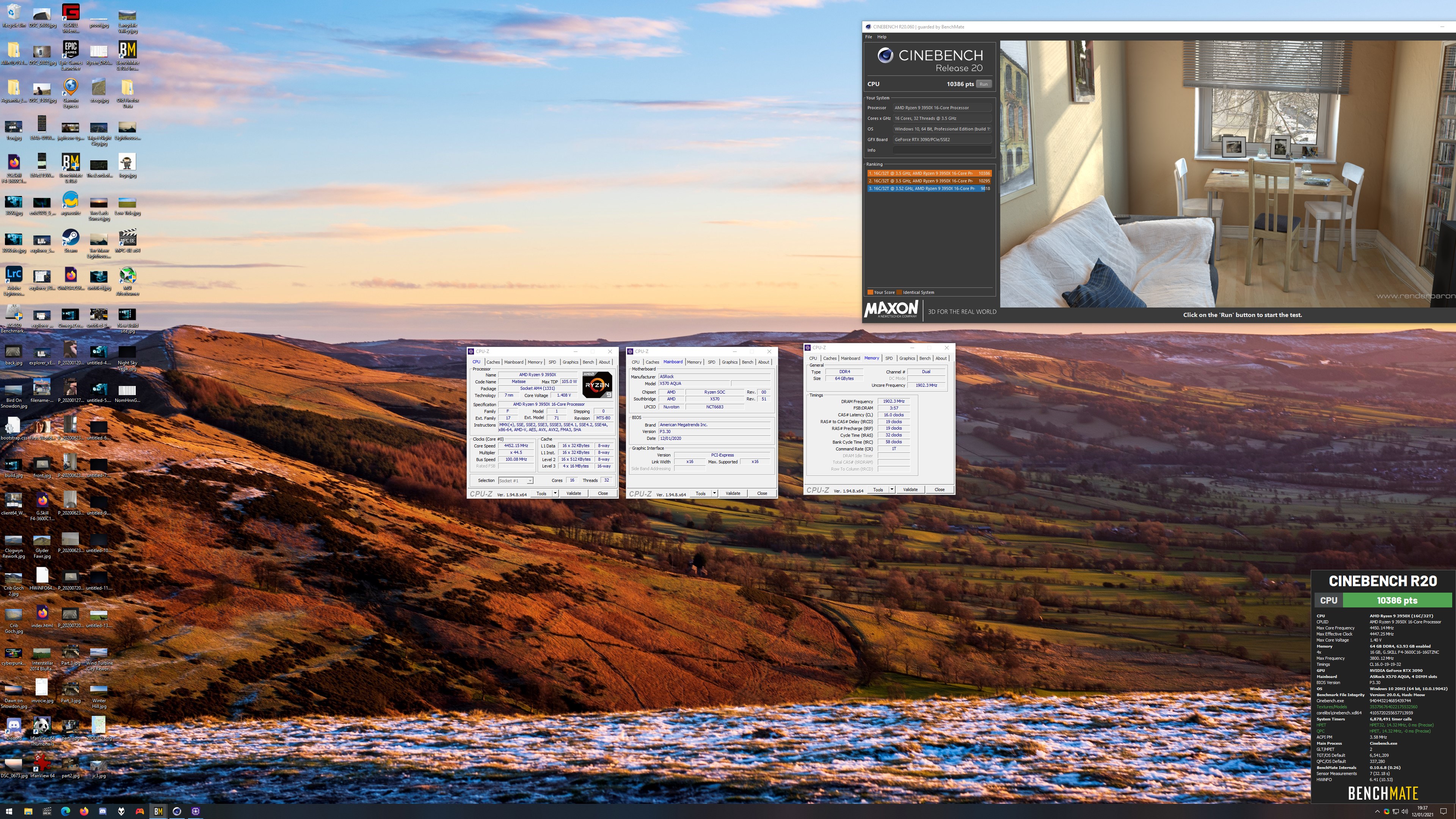Expand Tools dropdown arrow in CPU-Z CPU window
Viewport: 1456px width, 819px height.
pos(555,493)
